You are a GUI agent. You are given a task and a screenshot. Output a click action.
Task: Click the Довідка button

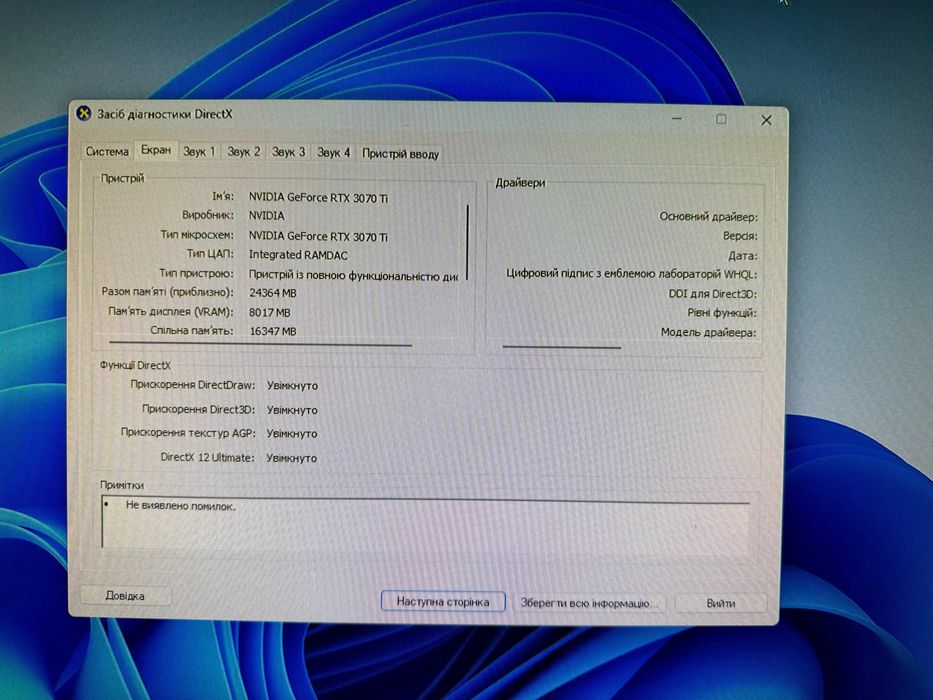[x=125, y=596]
